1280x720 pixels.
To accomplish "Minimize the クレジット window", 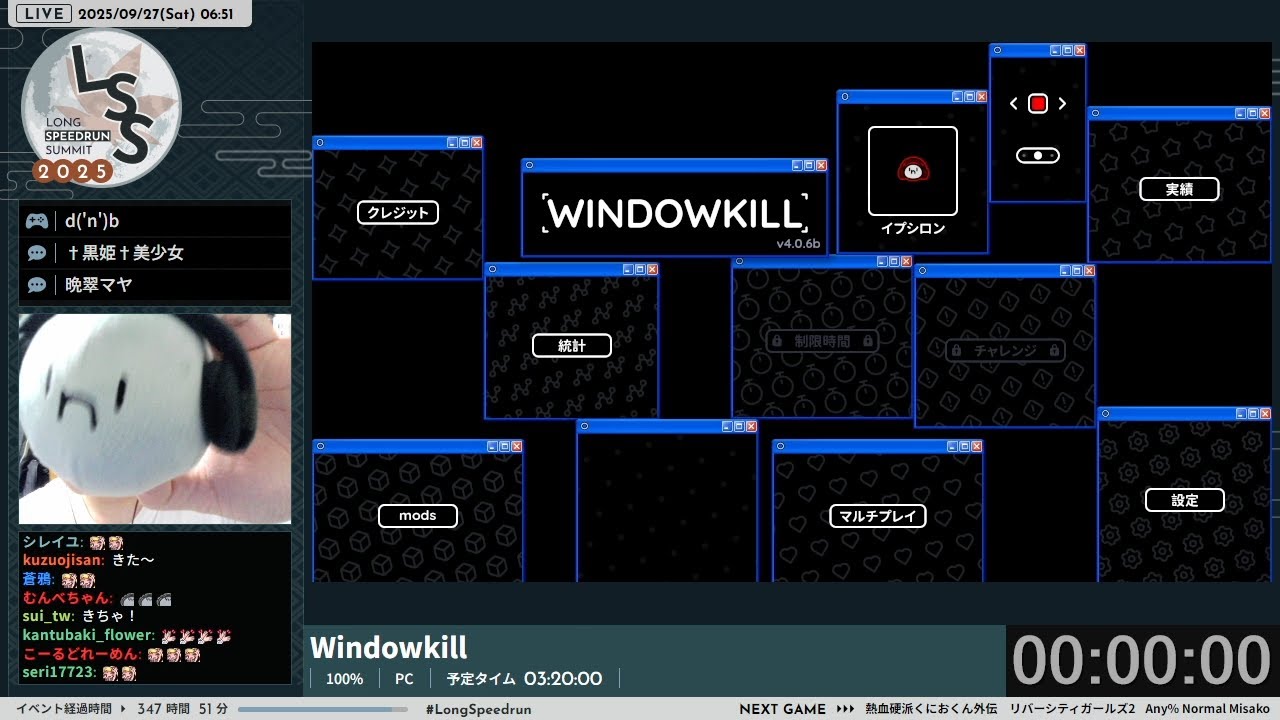I will click(452, 143).
